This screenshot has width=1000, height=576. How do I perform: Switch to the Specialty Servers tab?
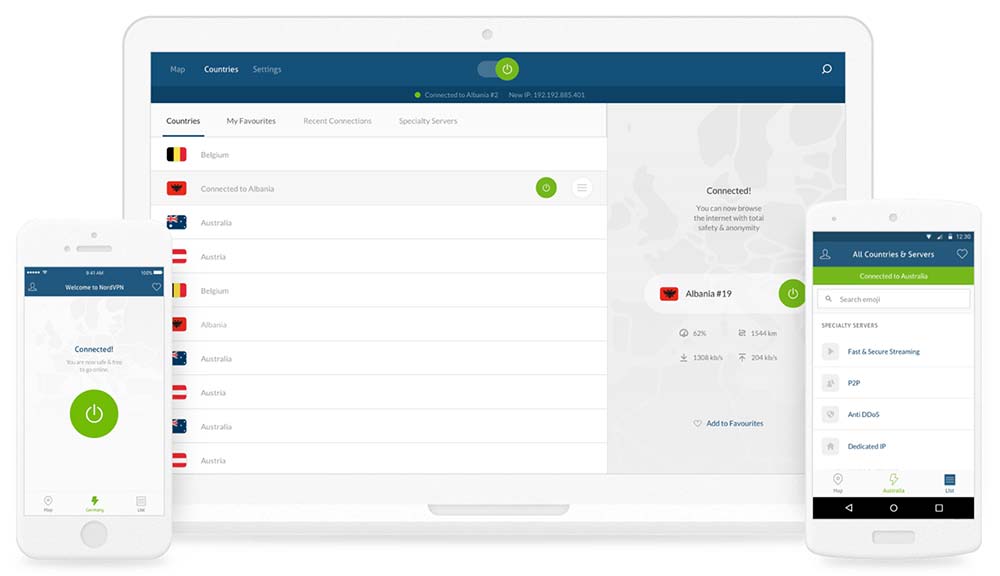(x=428, y=121)
